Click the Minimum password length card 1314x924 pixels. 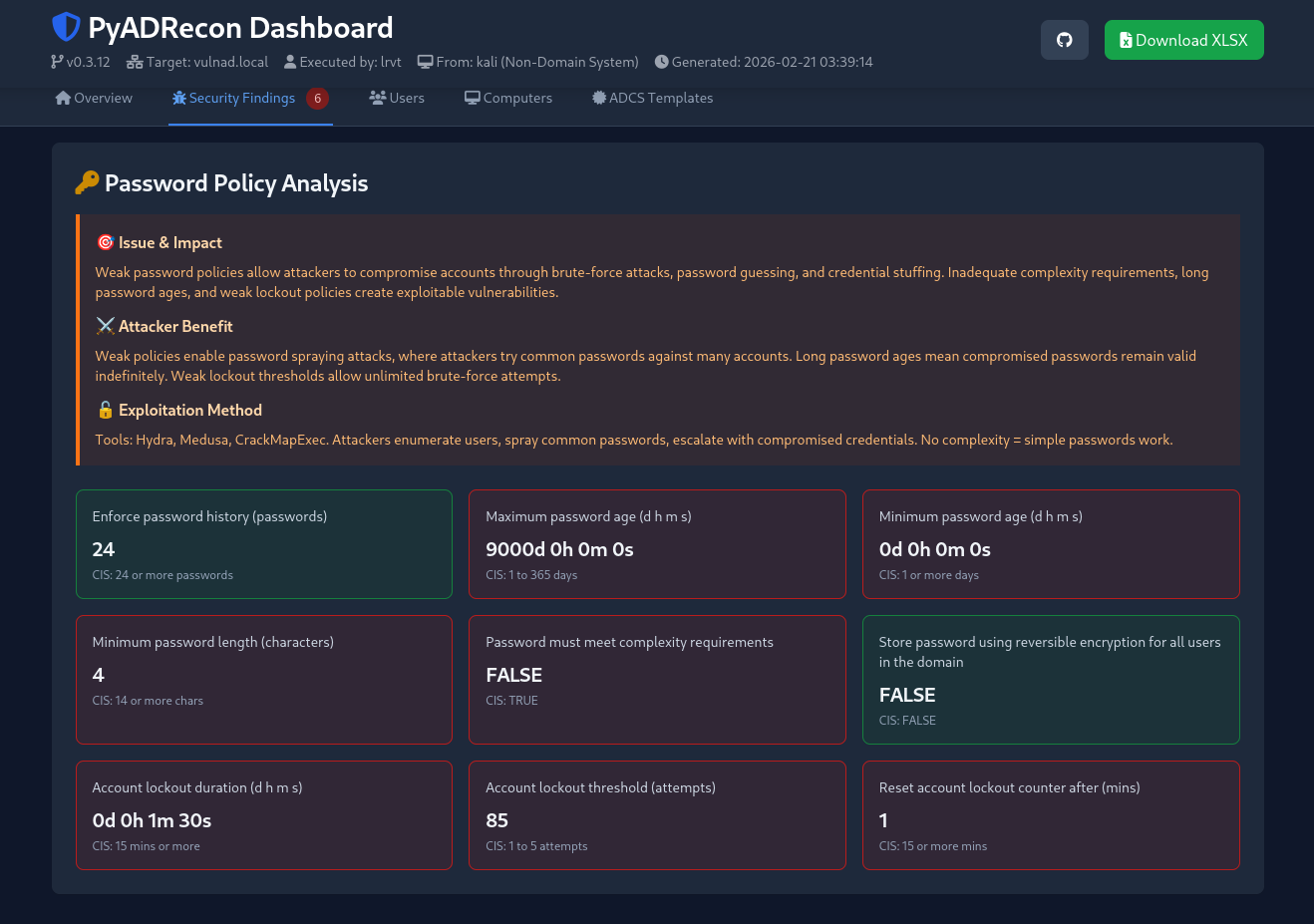(264, 680)
